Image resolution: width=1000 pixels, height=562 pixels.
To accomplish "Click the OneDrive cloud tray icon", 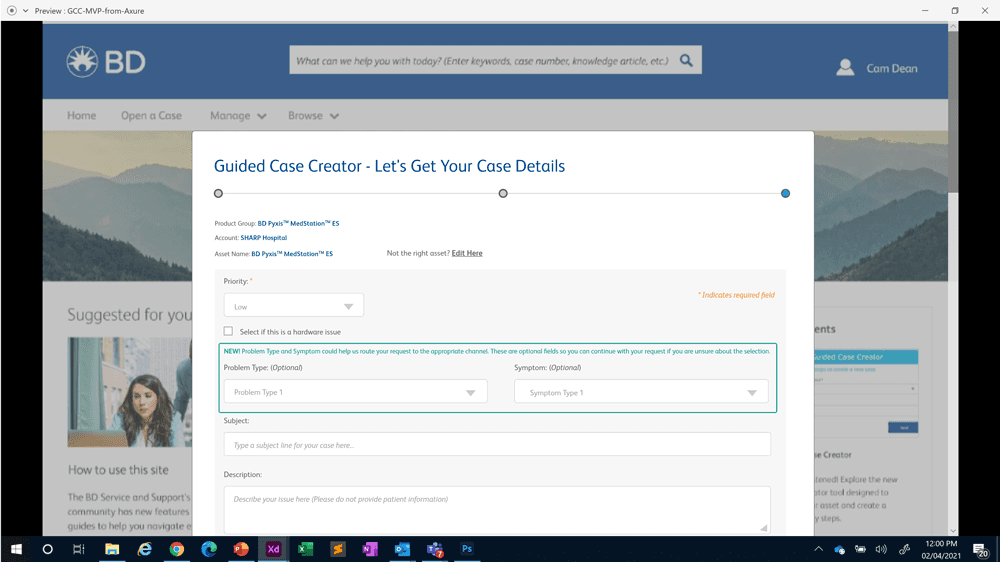I will (839, 549).
